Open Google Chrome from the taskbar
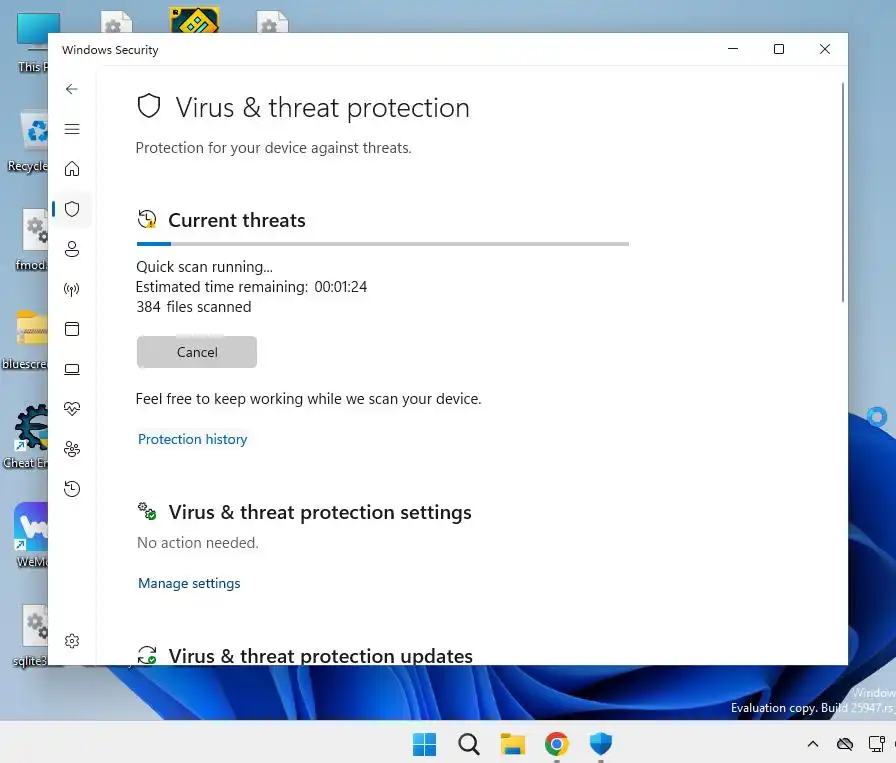 click(x=557, y=744)
